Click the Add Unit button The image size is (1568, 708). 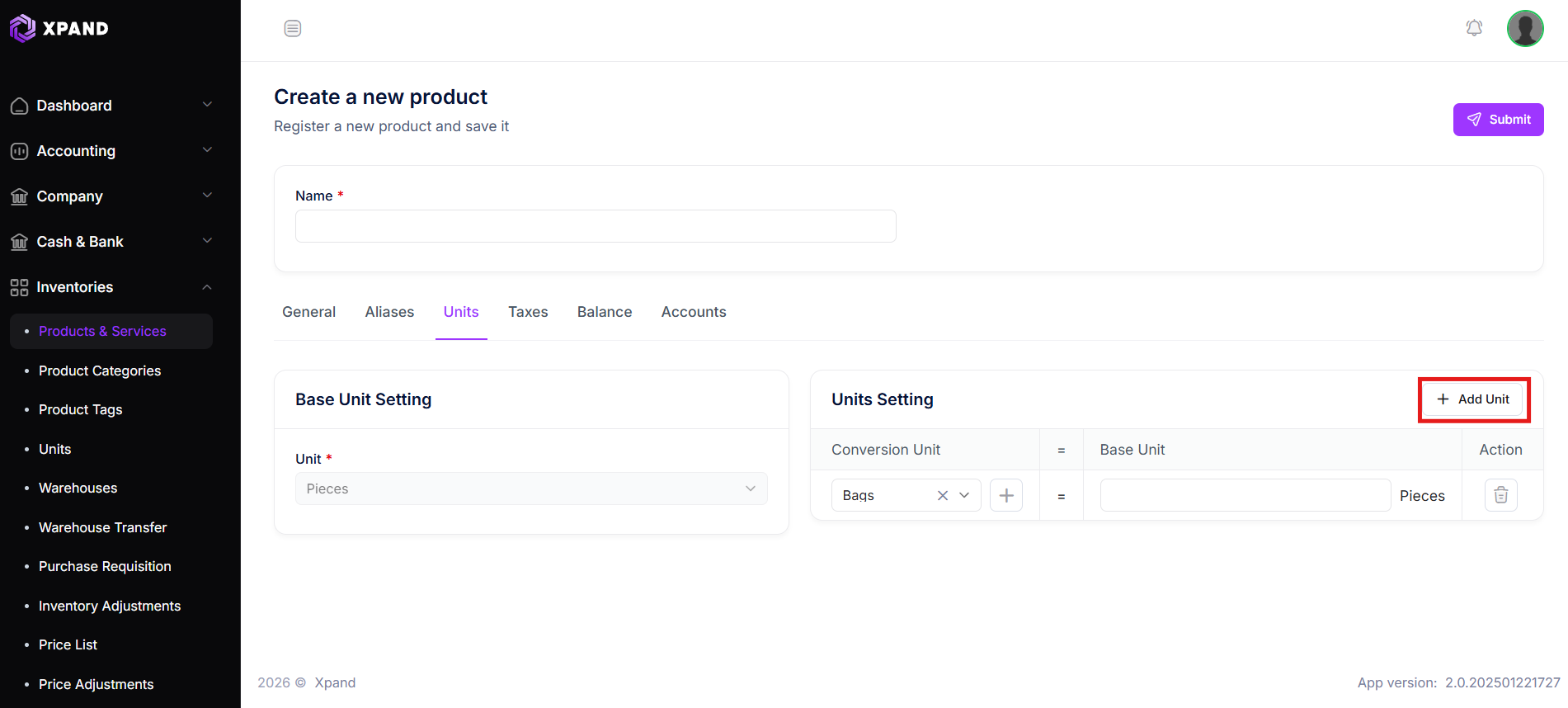(x=1474, y=399)
